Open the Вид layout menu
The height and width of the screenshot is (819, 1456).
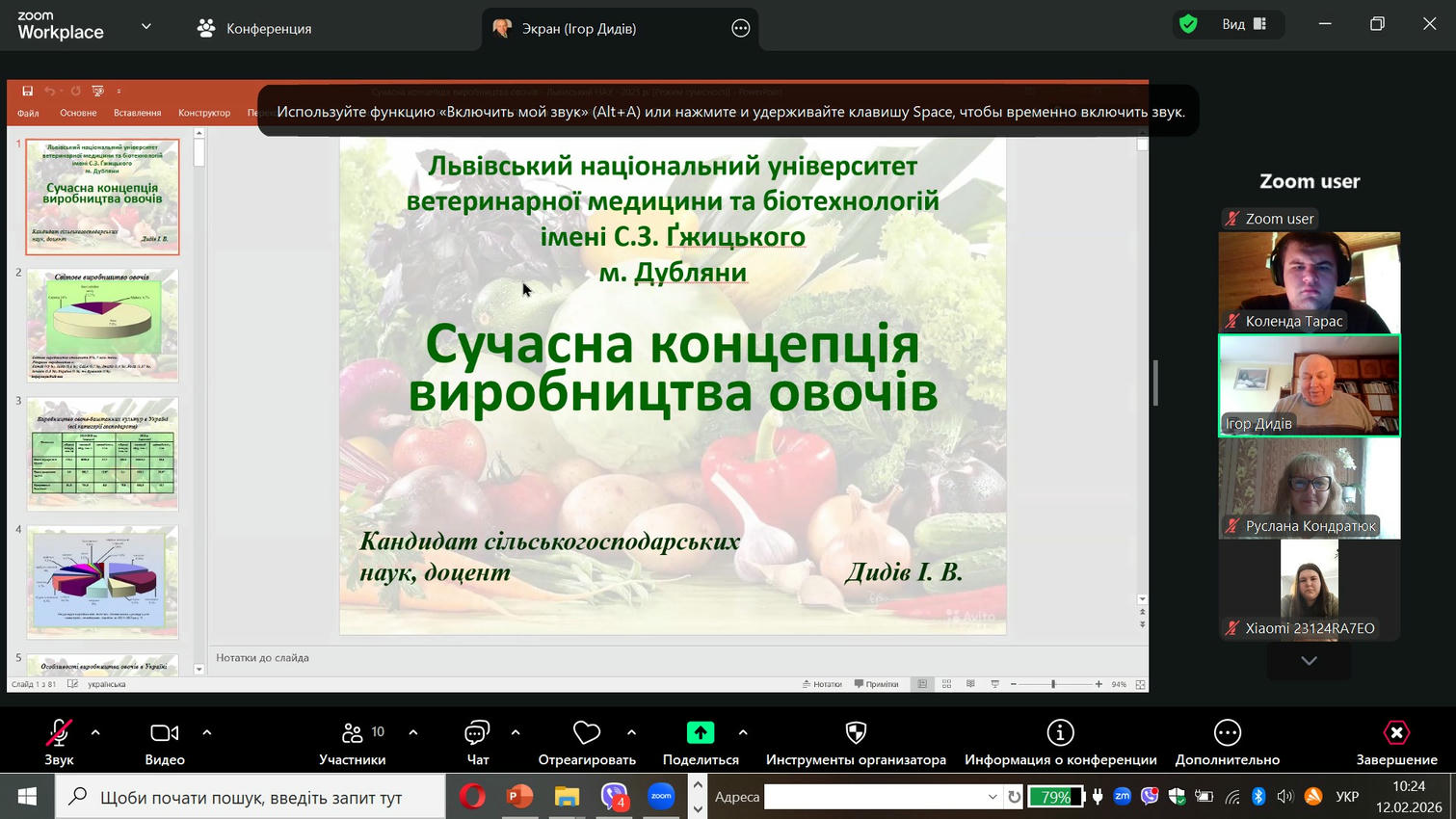1244,24
